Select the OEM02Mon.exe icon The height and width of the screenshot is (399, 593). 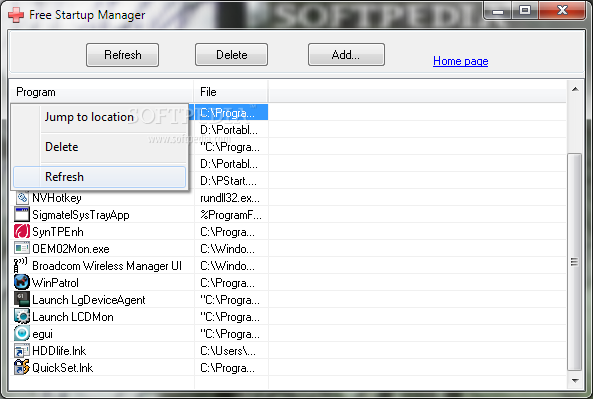point(22,248)
